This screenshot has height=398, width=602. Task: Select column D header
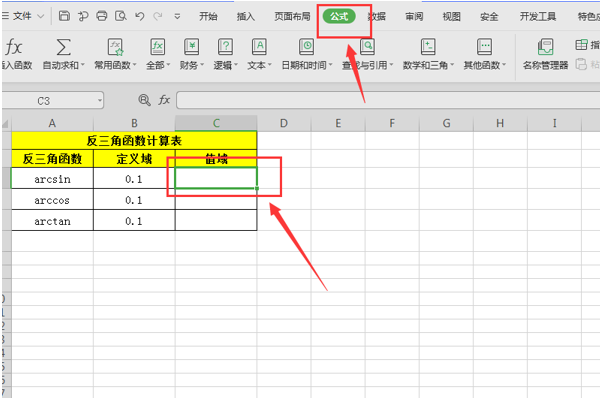point(284,123)
